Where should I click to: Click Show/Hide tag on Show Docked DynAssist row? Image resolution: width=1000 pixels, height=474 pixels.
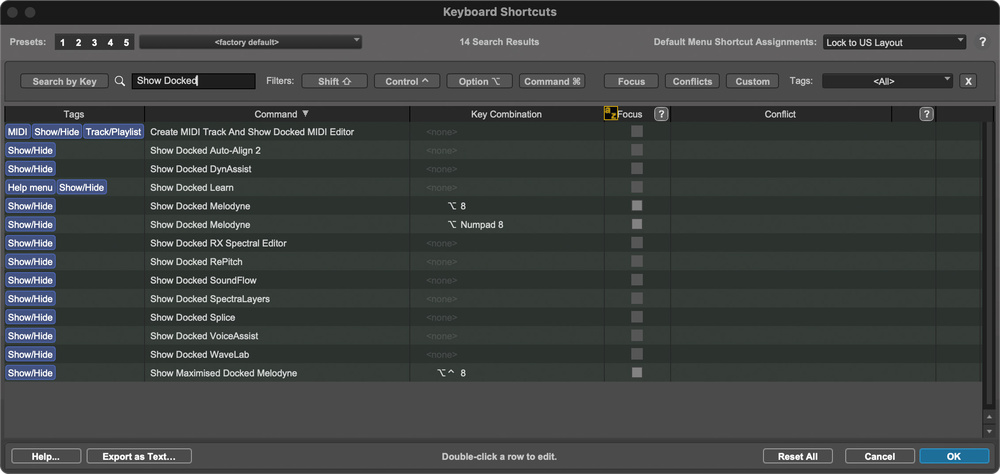click(x=30, y=169)
